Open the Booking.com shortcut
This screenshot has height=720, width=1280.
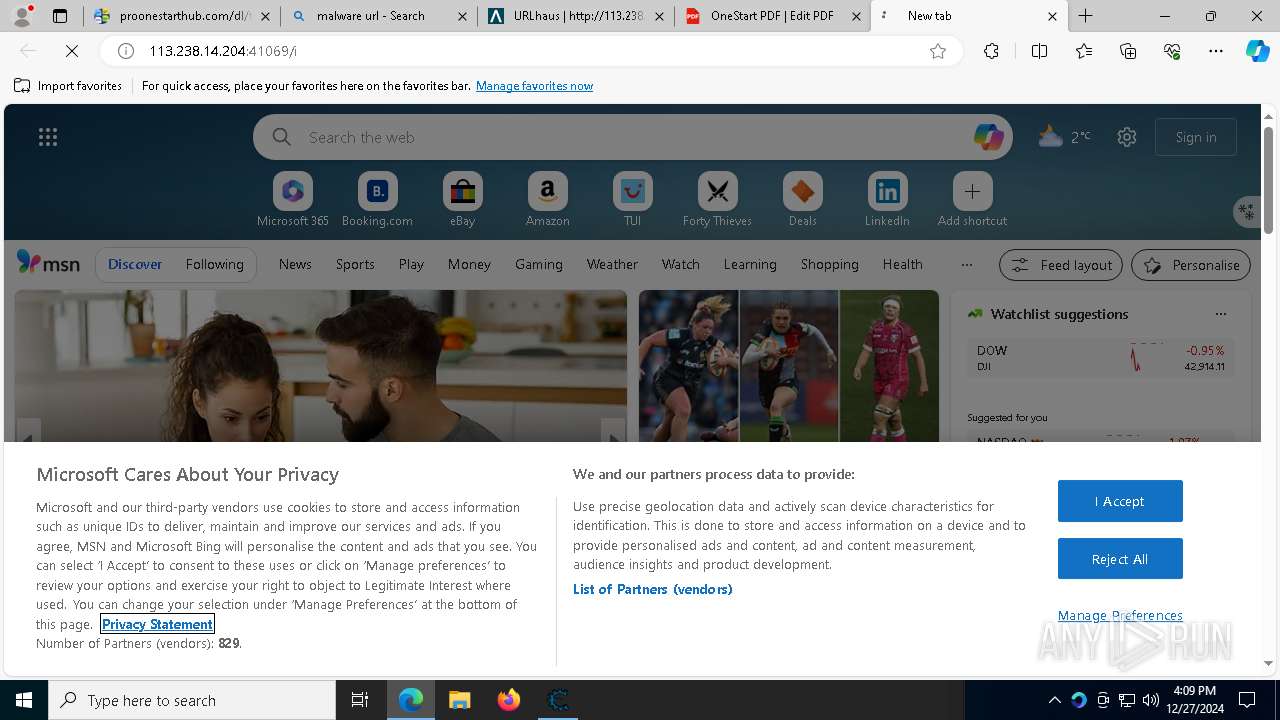pos(377,199)
